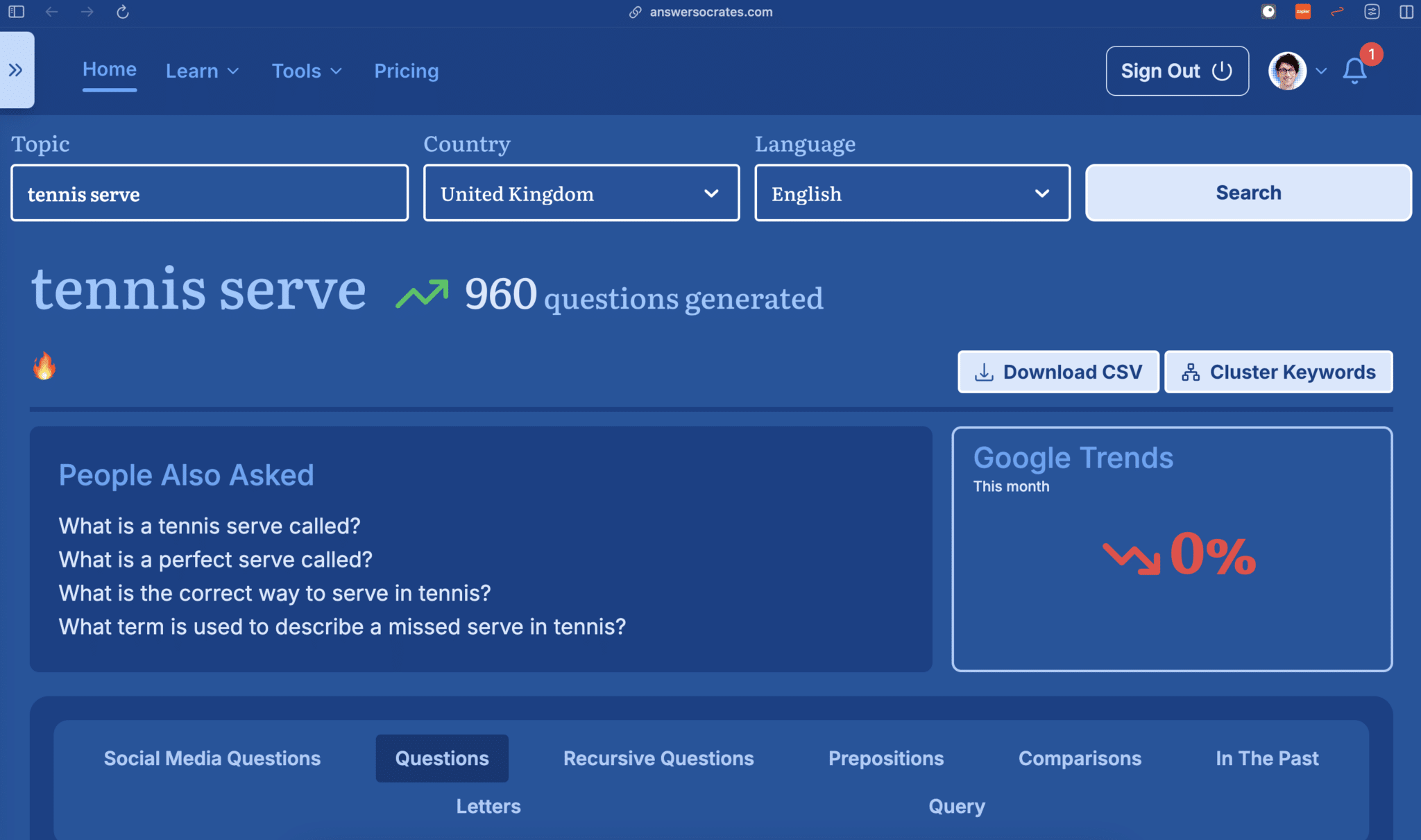
Task: Open the Tools dropdown menu
Action: (307, 71)
